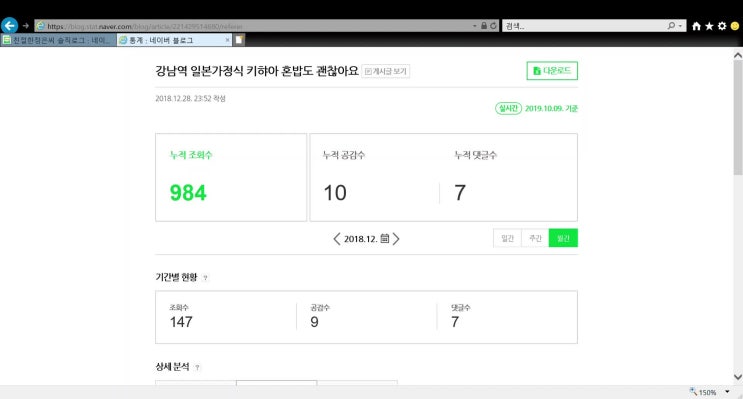Click the smiley feedback icon

tap(735, 26)
